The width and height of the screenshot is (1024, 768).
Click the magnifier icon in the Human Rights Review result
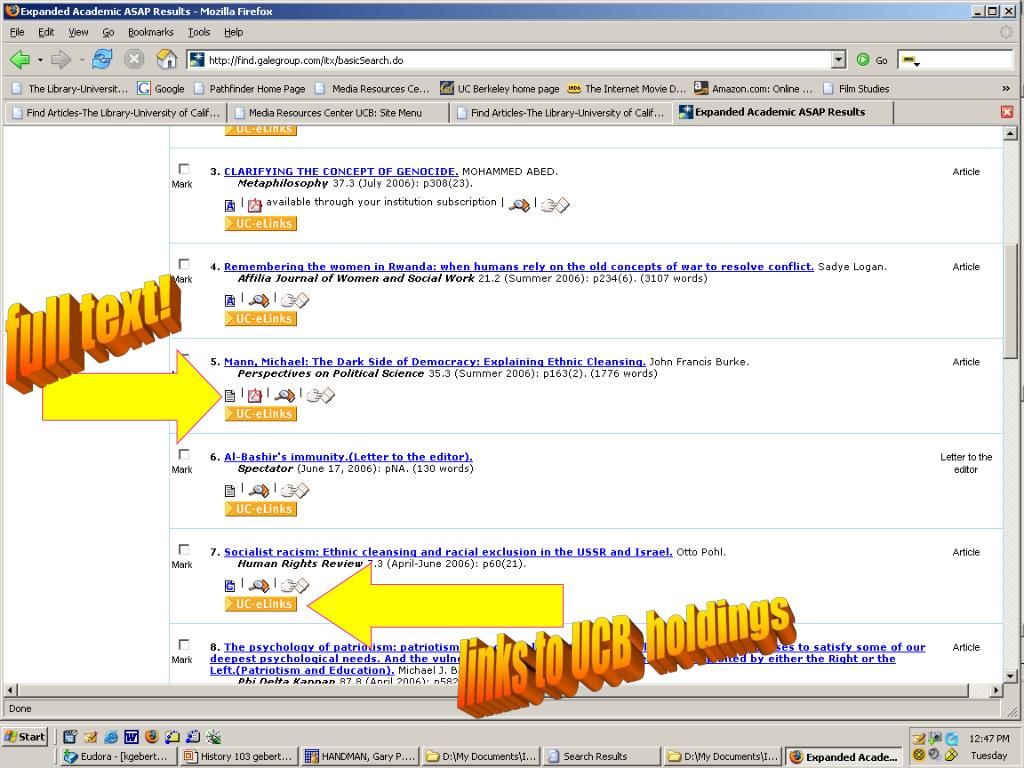tap(259, 586)
